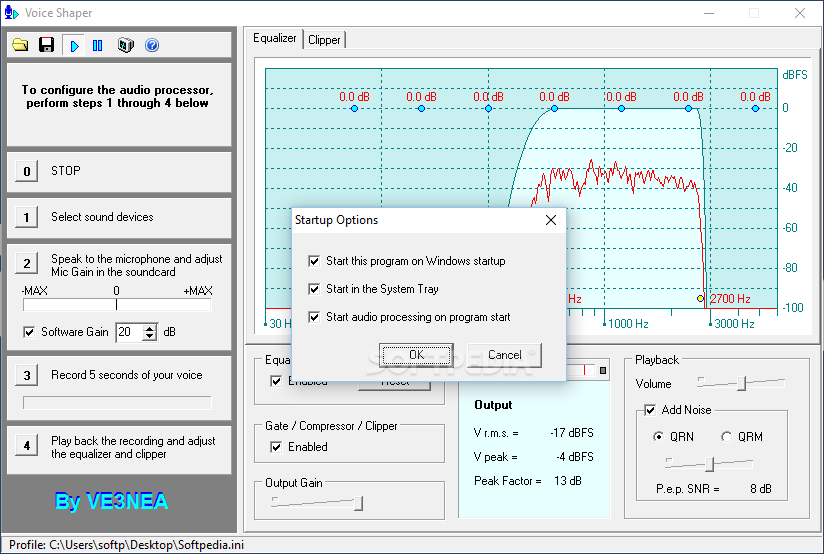The height and width of the screenshot is (554, 824).
Task: Click the 0 STOP step button
Action: [x=26, y=171]
